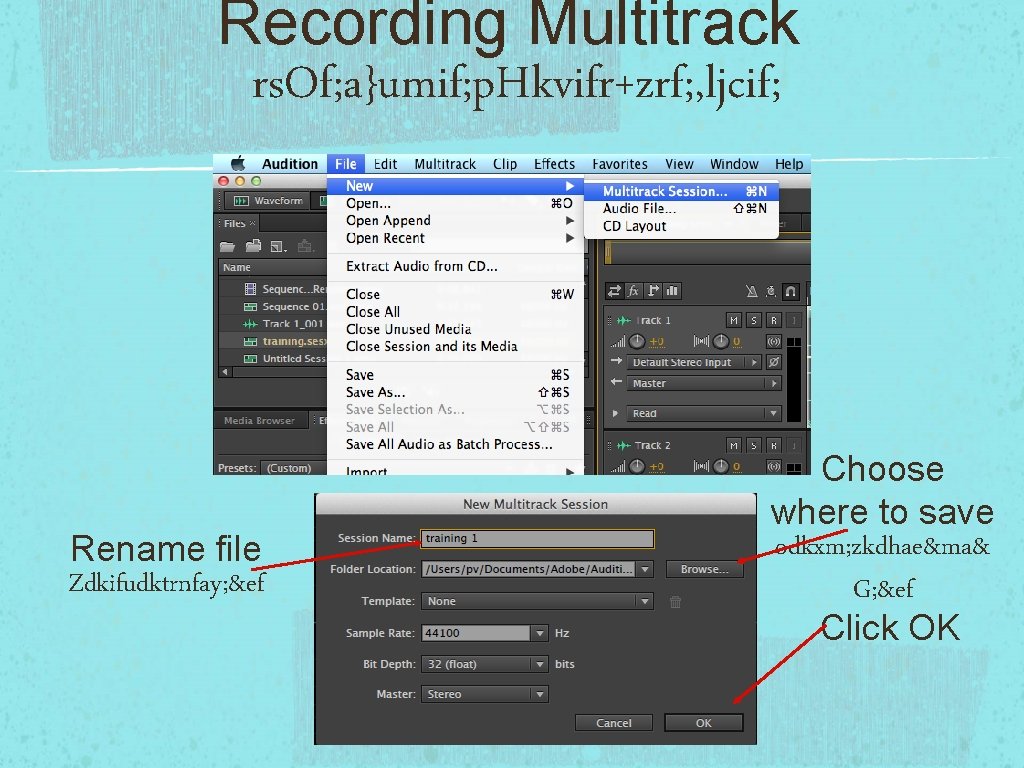Open the Help menu
Viewport: 1024px width, 768px height.
(789, 164)
